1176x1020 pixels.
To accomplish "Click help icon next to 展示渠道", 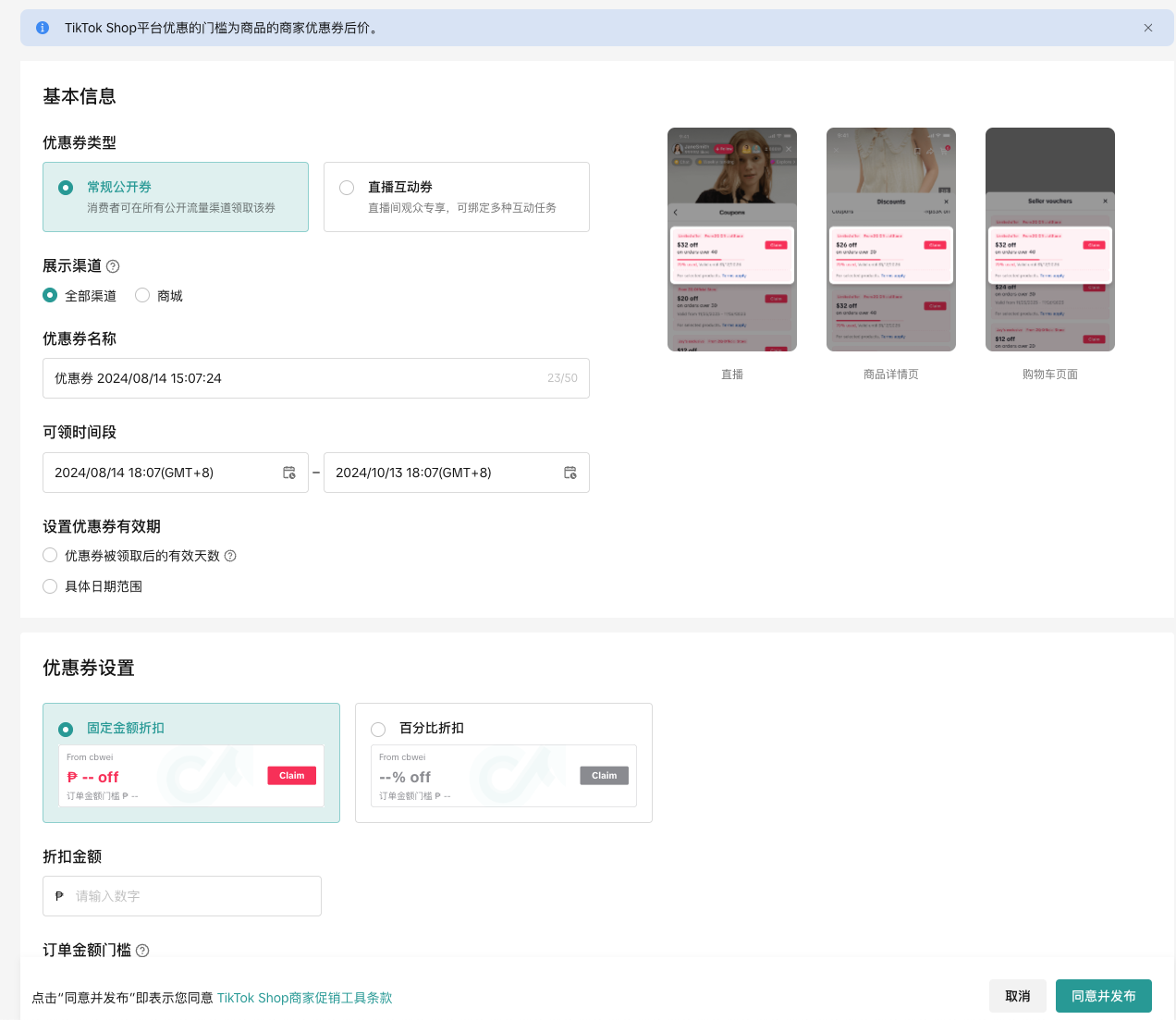I will (x=113, y=266).
